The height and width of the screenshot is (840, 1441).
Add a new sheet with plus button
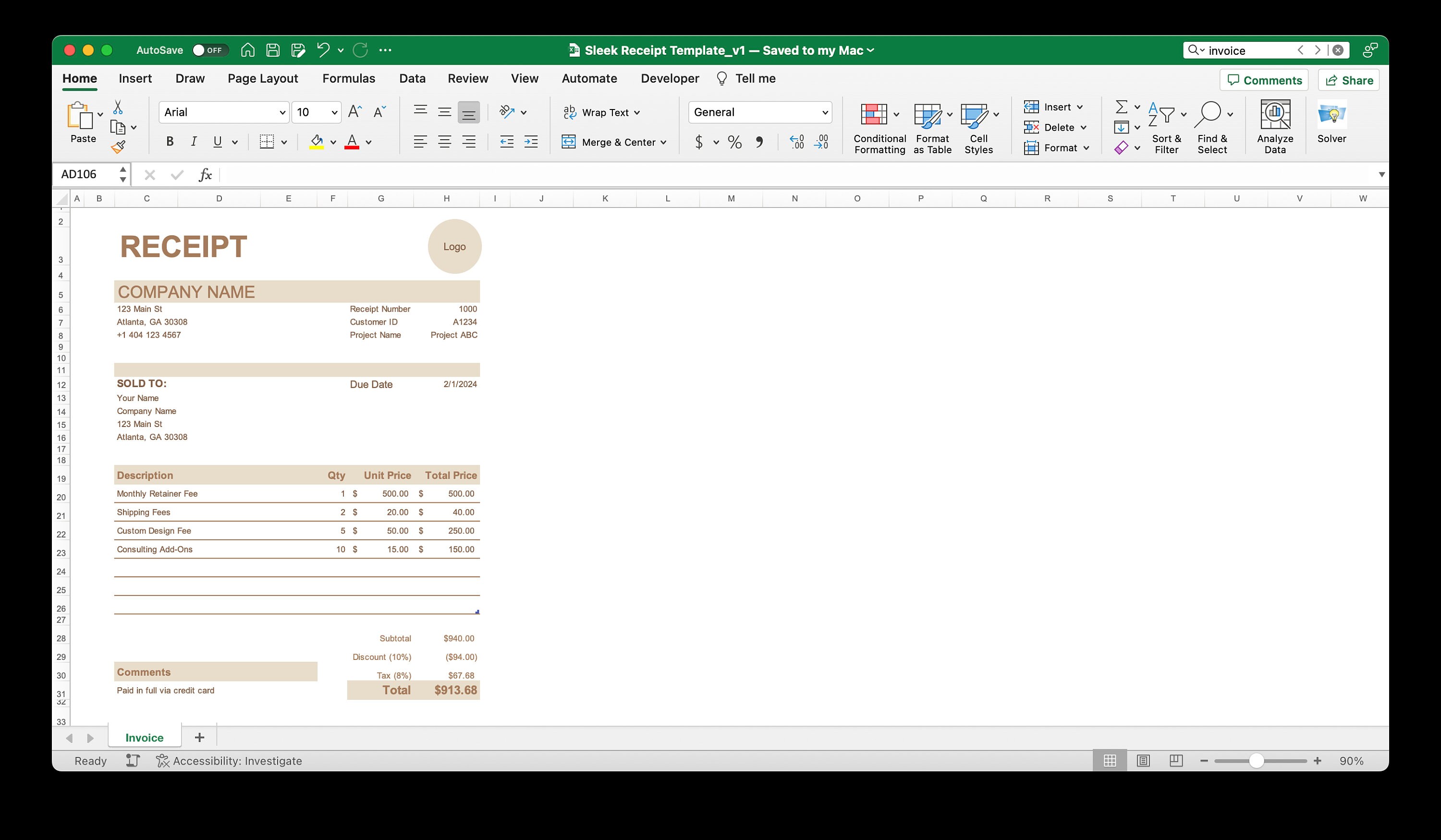[199, 738]
